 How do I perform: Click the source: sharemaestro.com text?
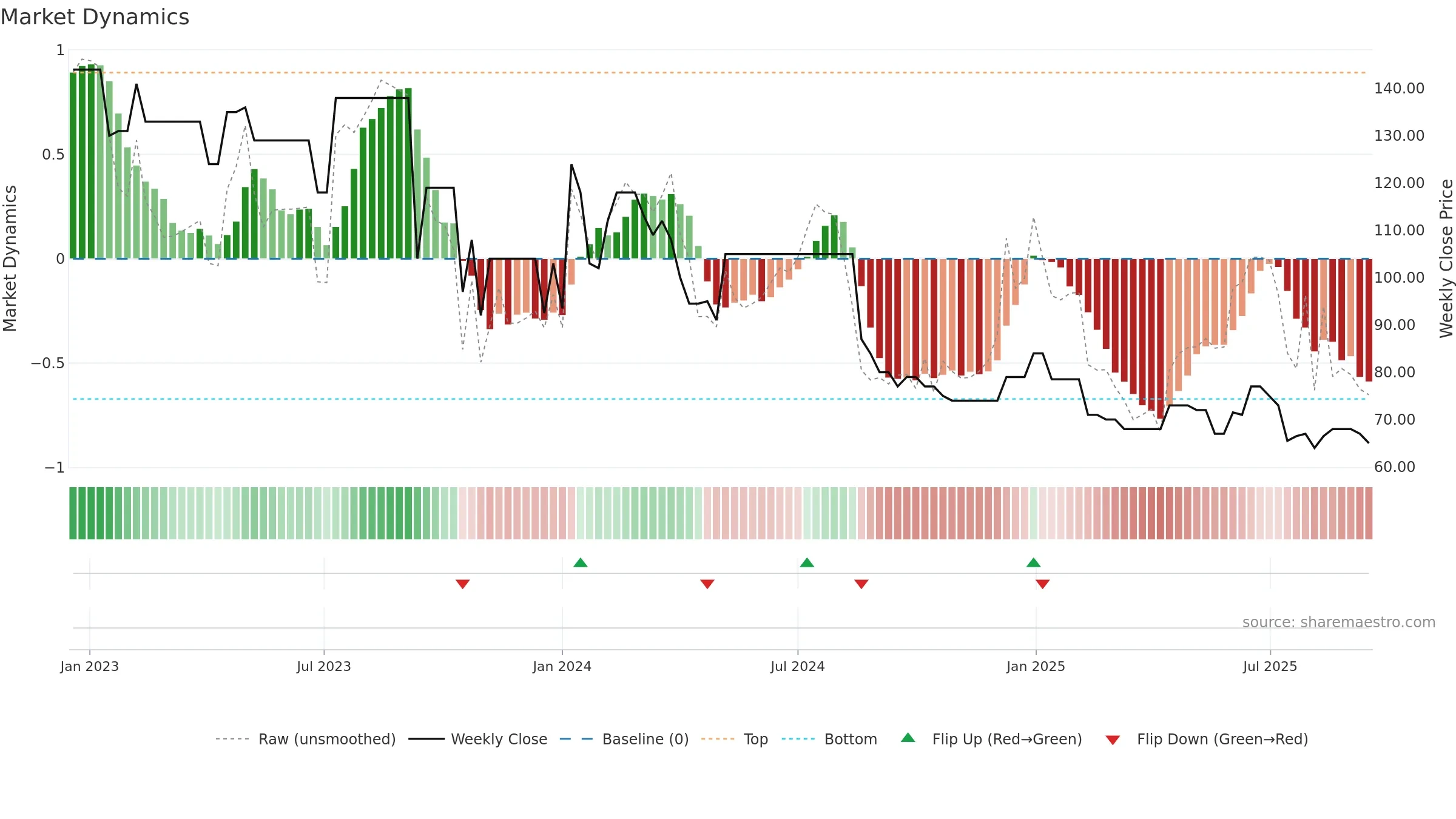1339,622
